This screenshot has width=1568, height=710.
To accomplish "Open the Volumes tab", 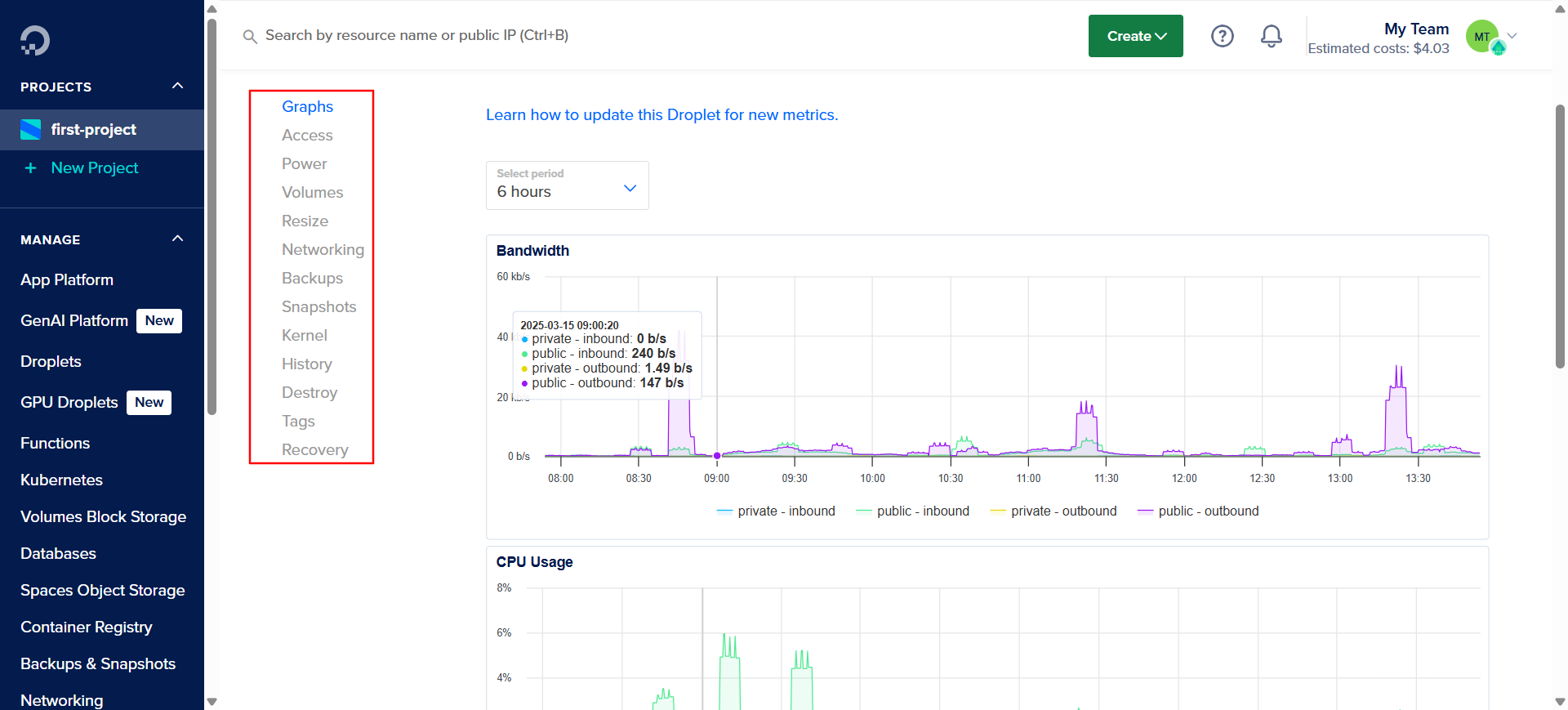I will point(312,192).
